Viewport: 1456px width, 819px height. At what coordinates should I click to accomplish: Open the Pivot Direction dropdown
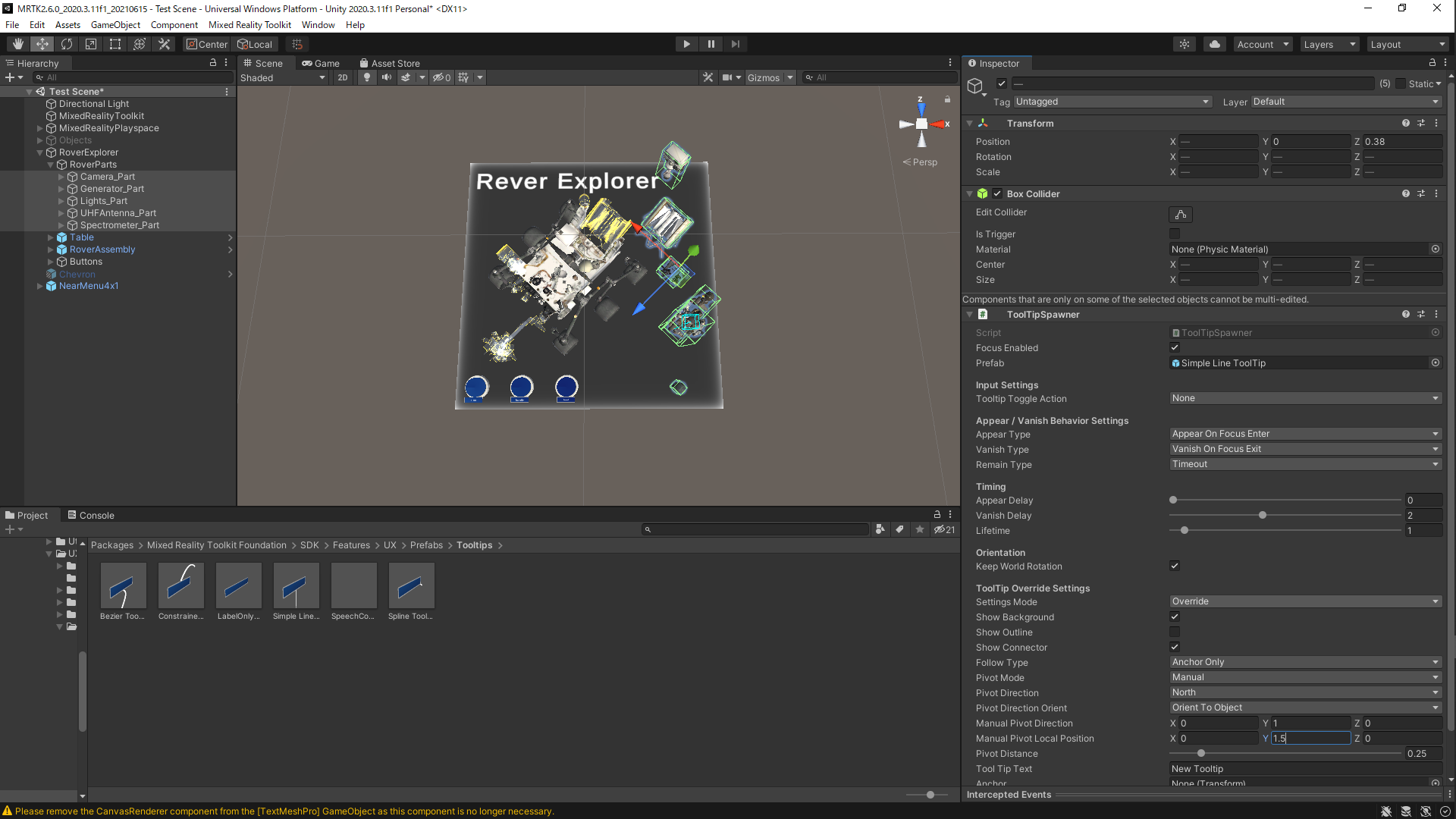[x=1304, y=692]
